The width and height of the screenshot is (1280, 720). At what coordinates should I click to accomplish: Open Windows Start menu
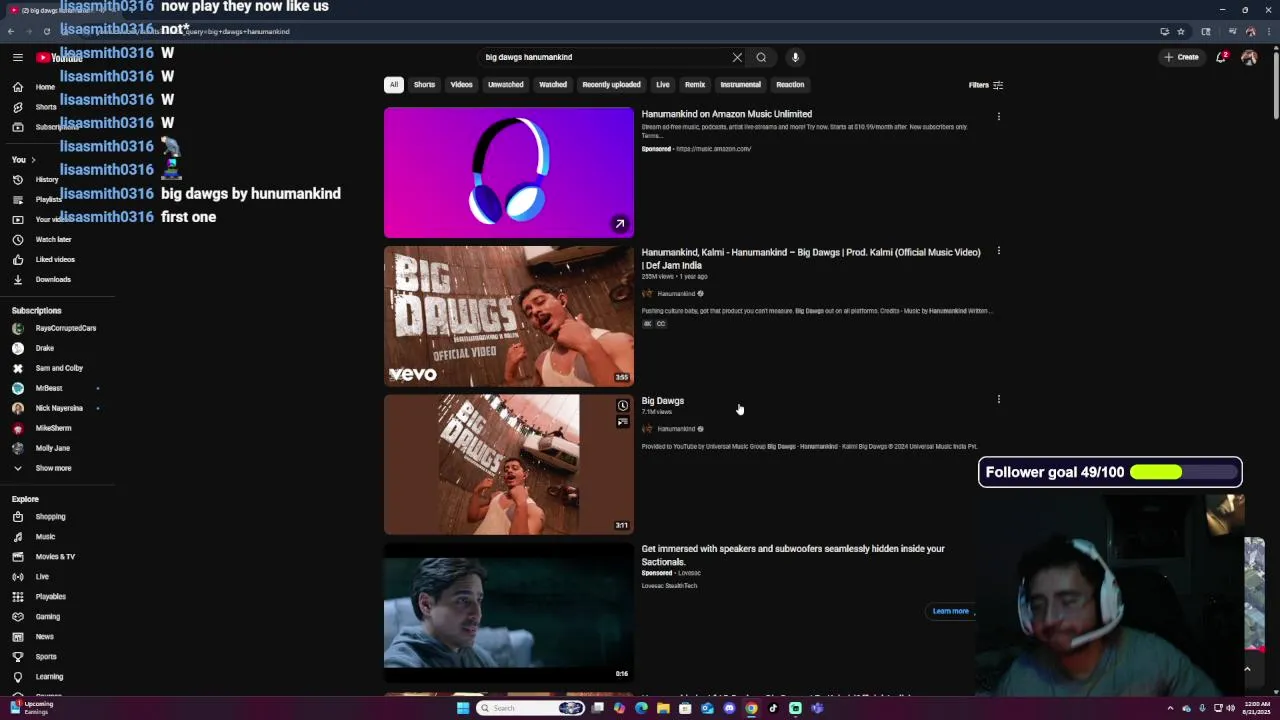click(463, 708)
